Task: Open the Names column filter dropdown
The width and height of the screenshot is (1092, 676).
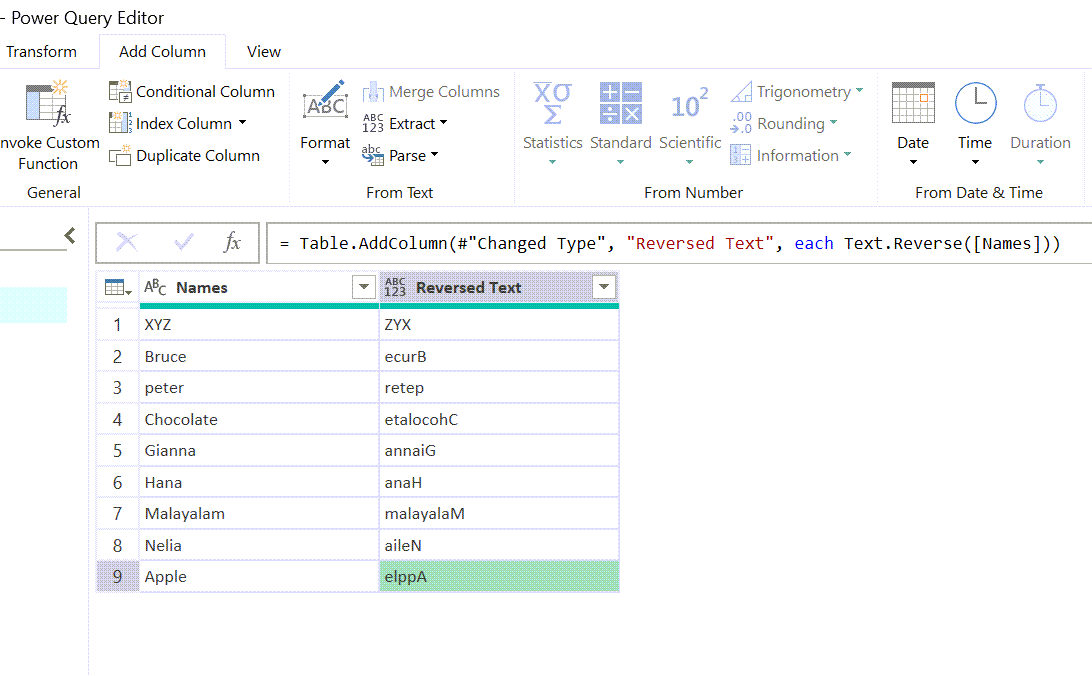Action: (363, 287)
